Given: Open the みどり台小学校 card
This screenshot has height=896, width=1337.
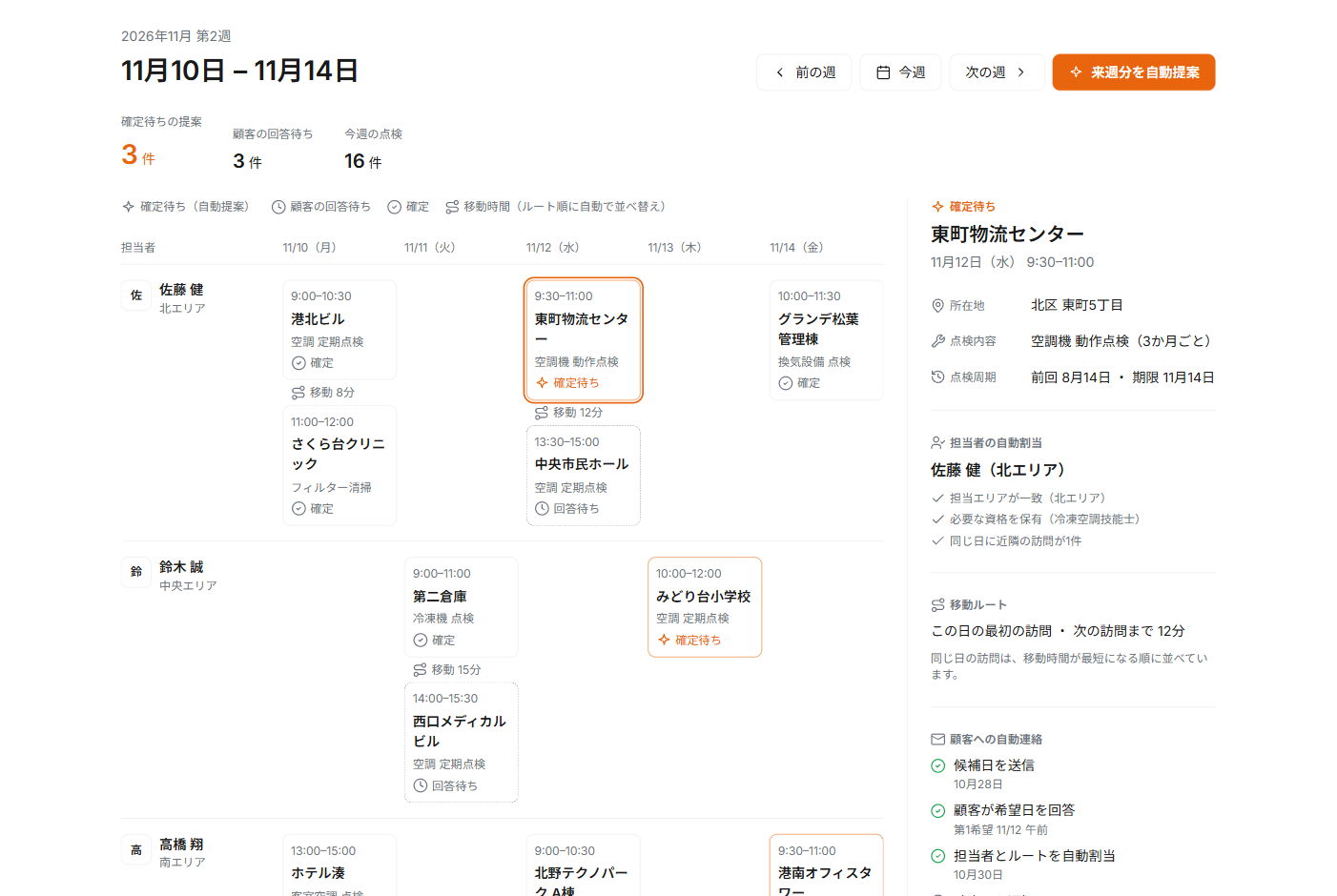Looking at the screenshot, I should [705, 607].
